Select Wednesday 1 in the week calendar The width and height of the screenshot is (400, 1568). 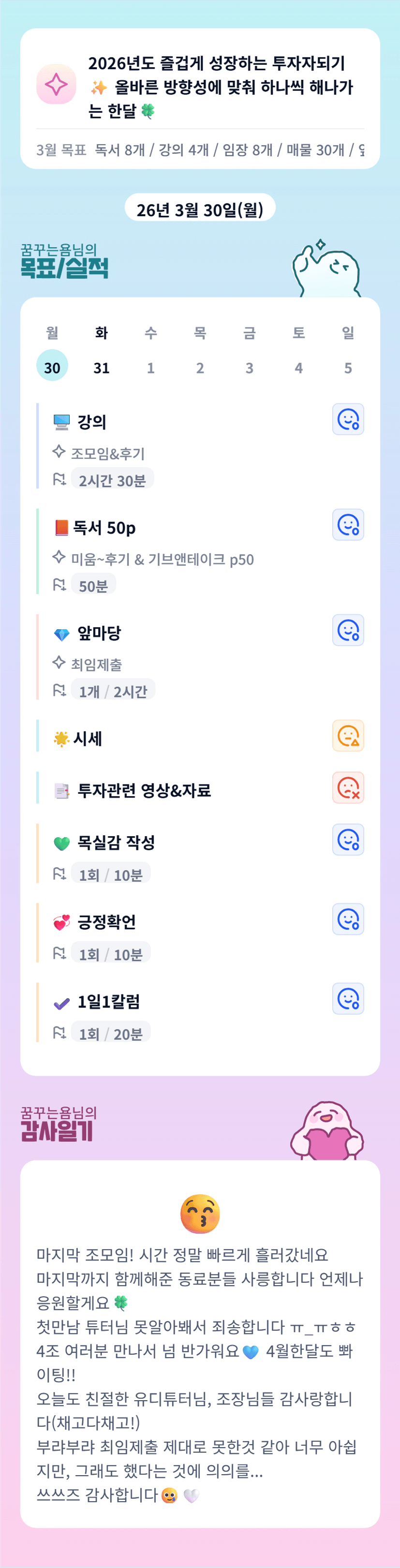(150, 367)
